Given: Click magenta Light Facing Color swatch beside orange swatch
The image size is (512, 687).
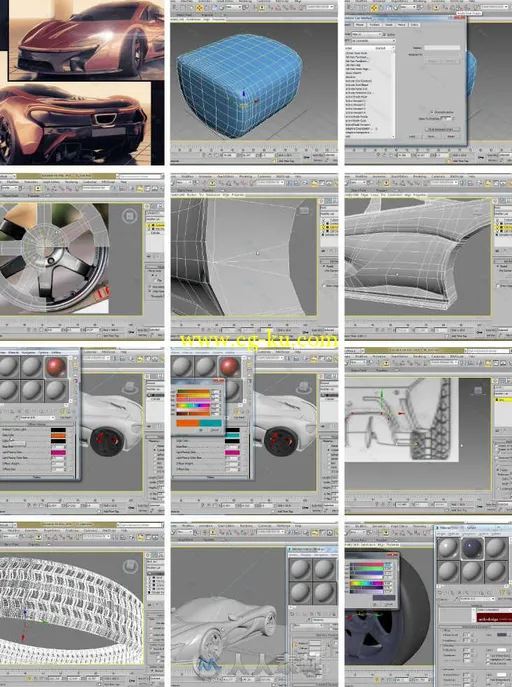Looking at the screenshot, I should click(58, 453).
